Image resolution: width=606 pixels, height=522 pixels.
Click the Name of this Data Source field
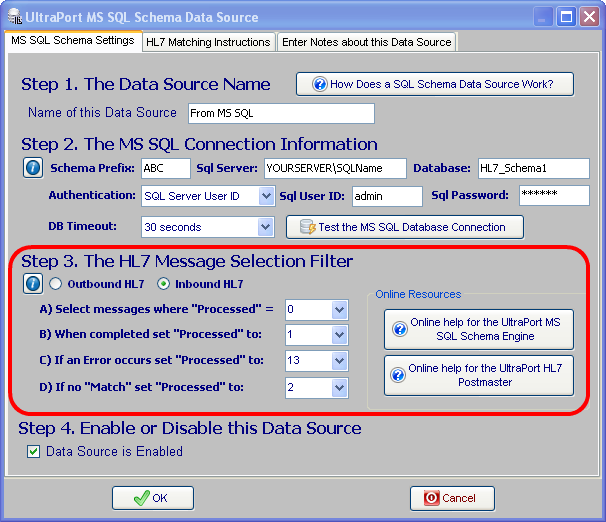pyautogui.click(x=280, y=114)
